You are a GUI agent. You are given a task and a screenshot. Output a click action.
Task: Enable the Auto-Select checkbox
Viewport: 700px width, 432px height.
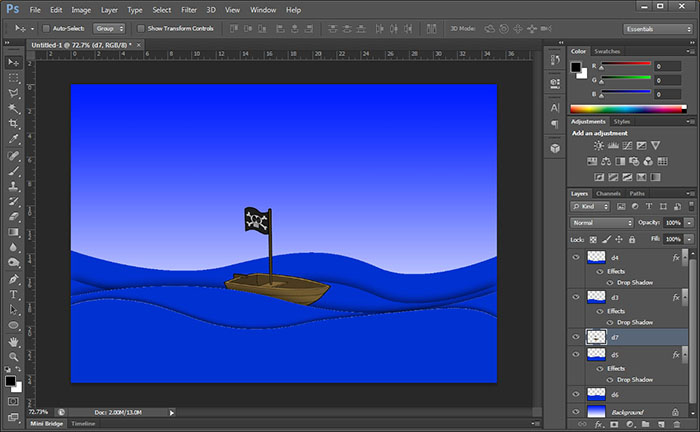coord(46,28)
